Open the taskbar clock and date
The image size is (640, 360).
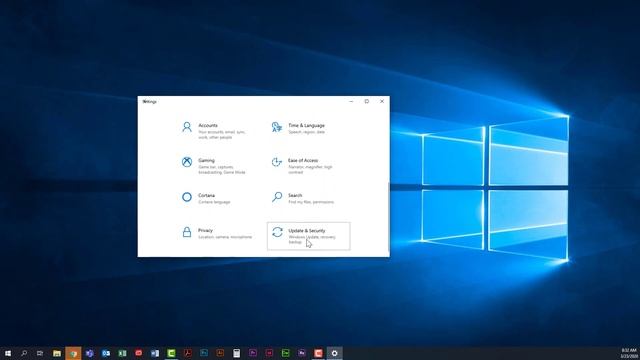629,353
